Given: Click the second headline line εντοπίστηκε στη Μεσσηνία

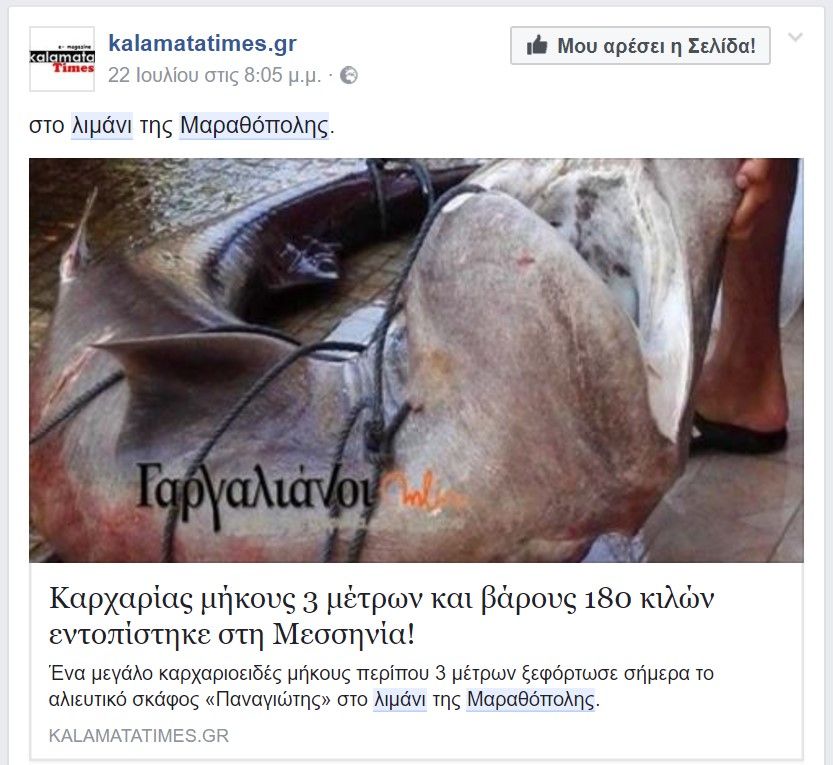Looking at the screenshot, I should point(232,634).
